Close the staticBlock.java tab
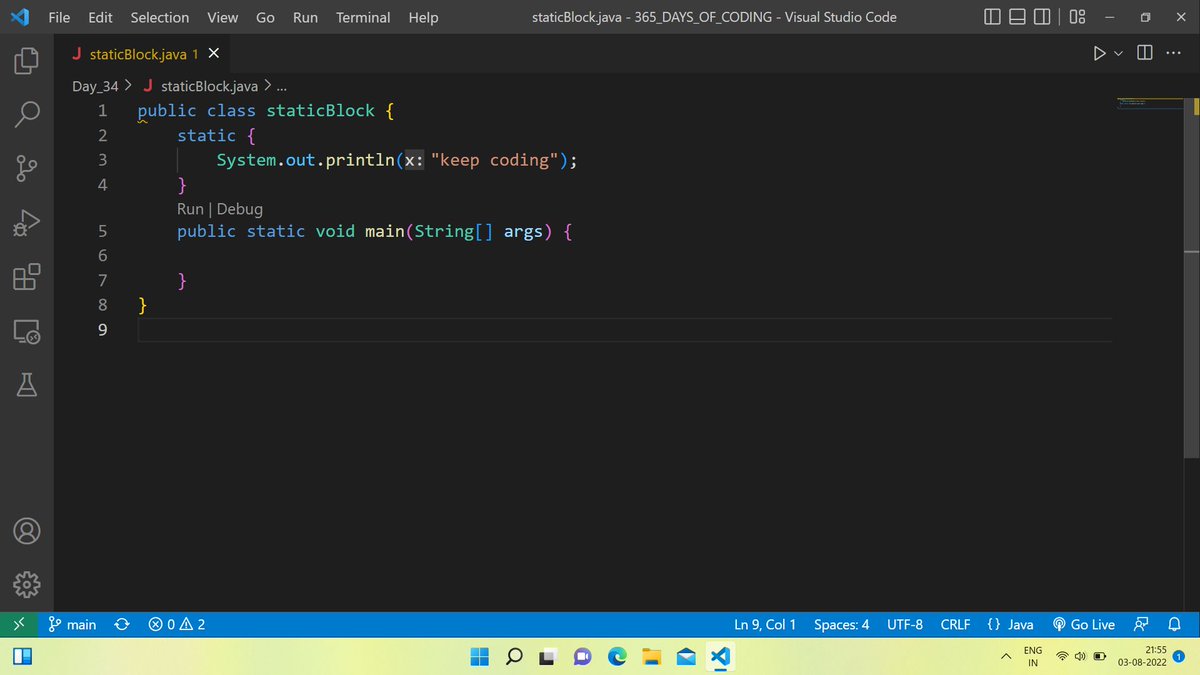 click(x=213, y=53)
